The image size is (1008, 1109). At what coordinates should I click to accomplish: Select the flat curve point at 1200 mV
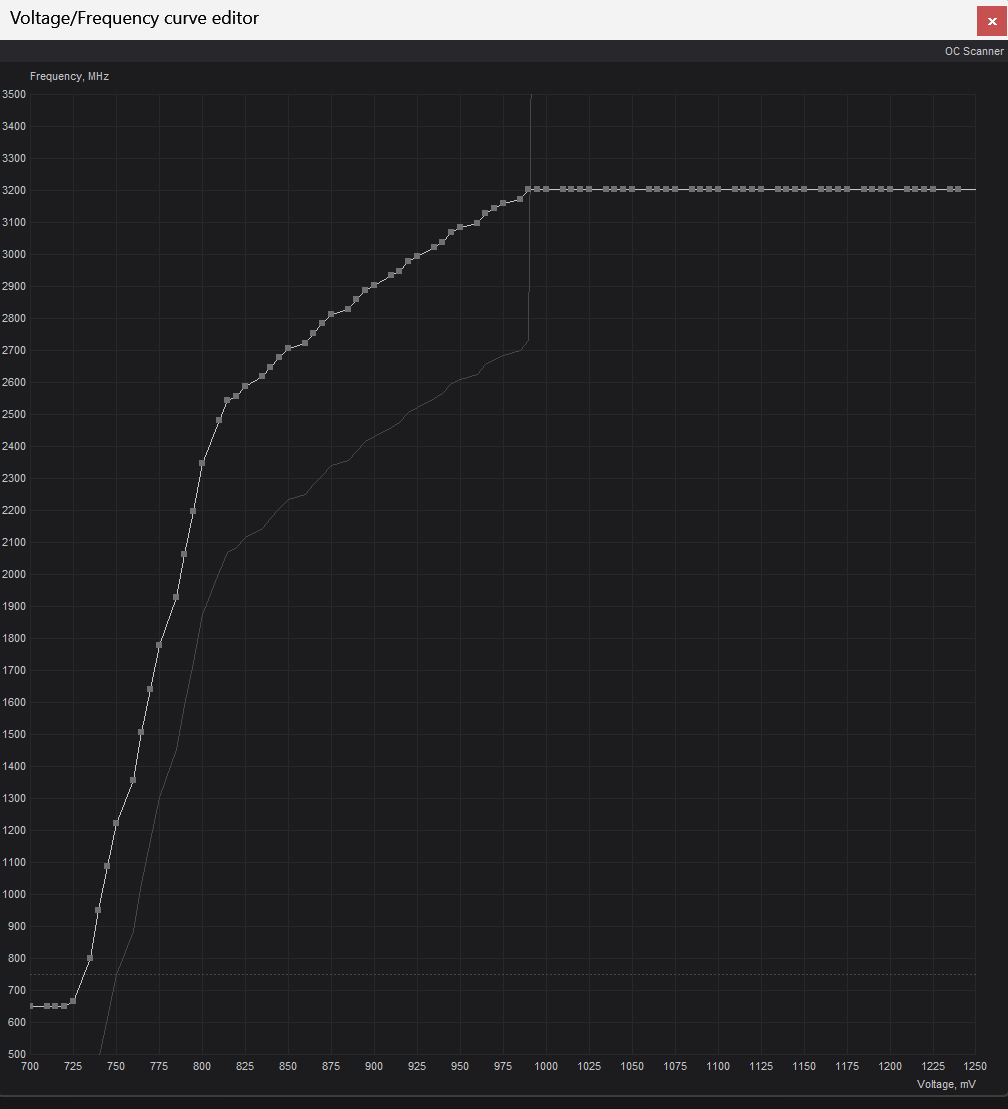coord(890,189)
